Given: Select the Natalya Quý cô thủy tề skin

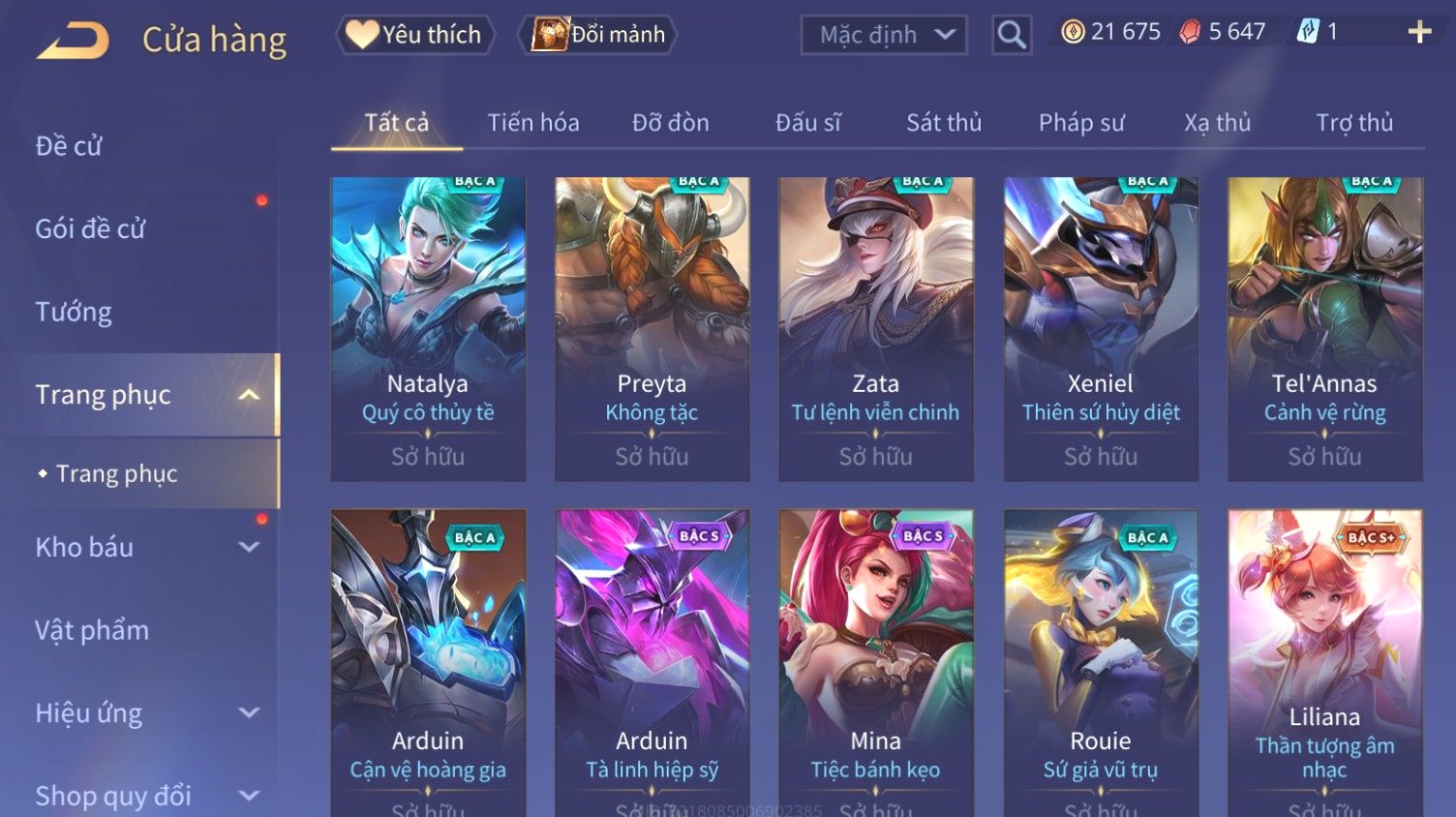Looking at the screenshot, I should click(x=428, y=329).
